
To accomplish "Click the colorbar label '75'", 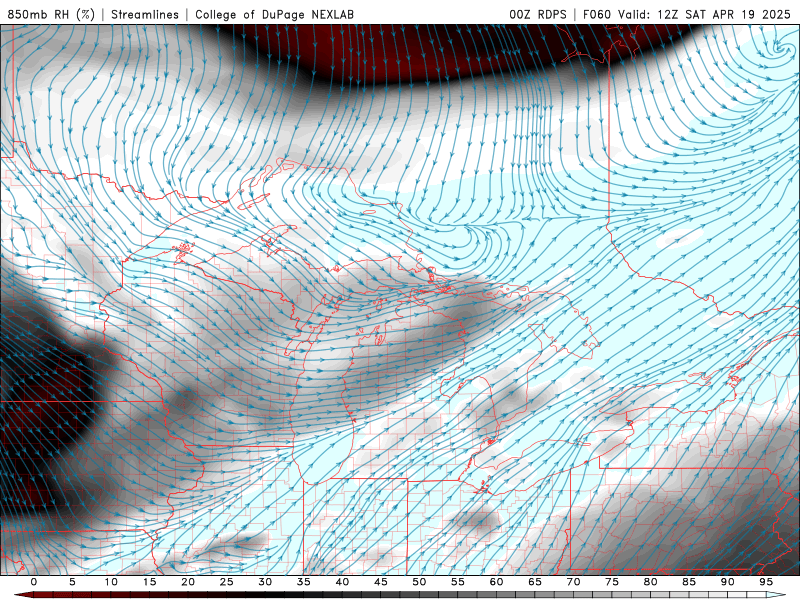I will [x=612, y=582].
